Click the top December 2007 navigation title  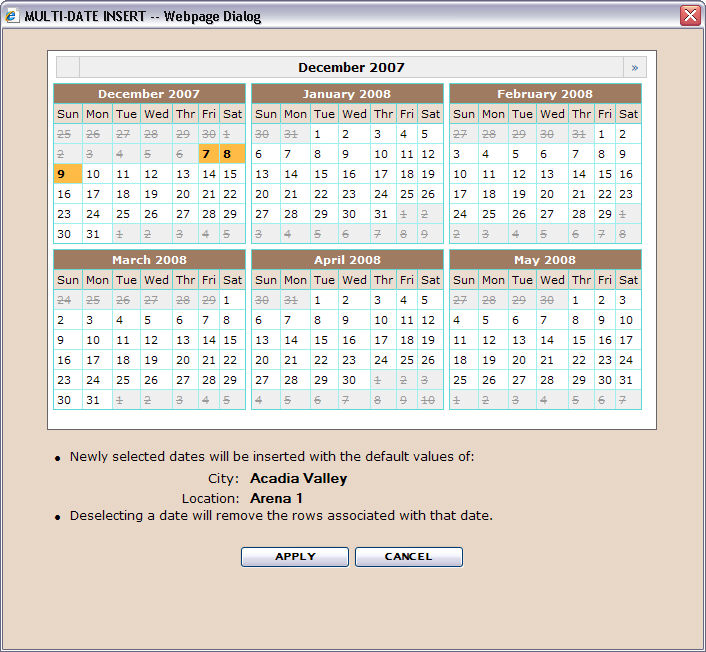(x=351, y=68)
